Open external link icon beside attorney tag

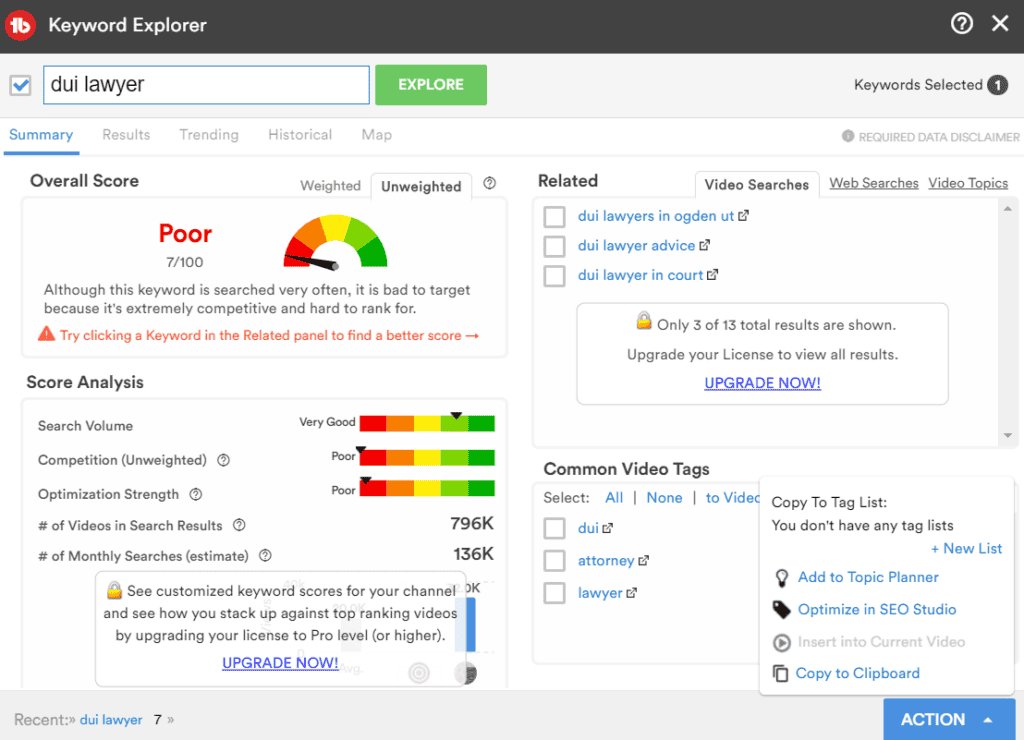click(643, 560)
